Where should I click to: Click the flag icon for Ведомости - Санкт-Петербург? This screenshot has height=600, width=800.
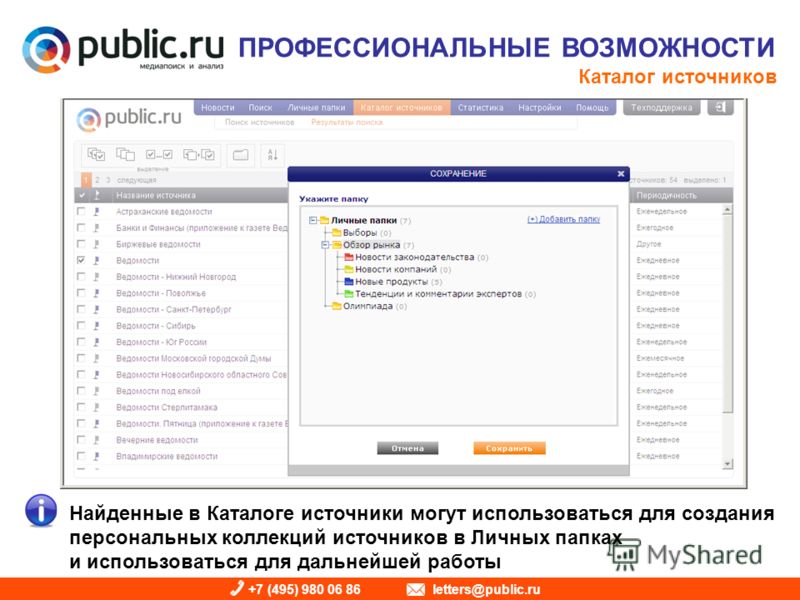click(x=96, y=309)
